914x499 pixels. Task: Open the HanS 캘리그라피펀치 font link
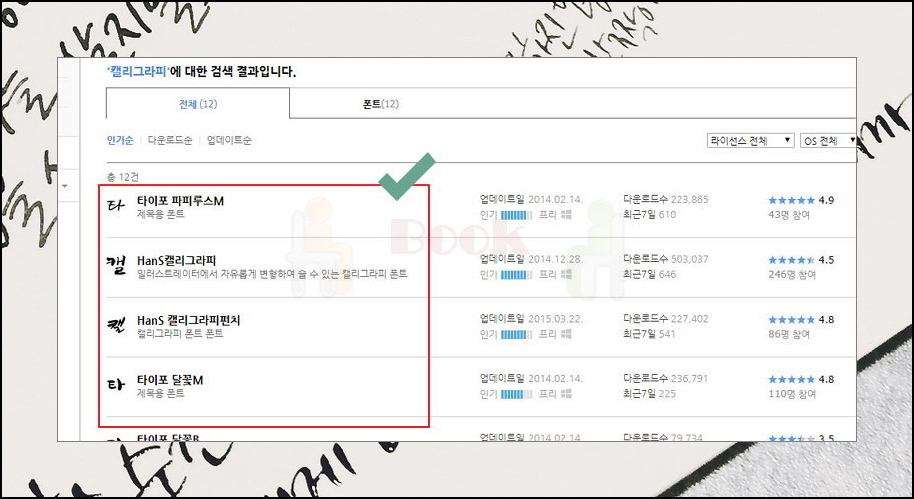tap(188, 320)
